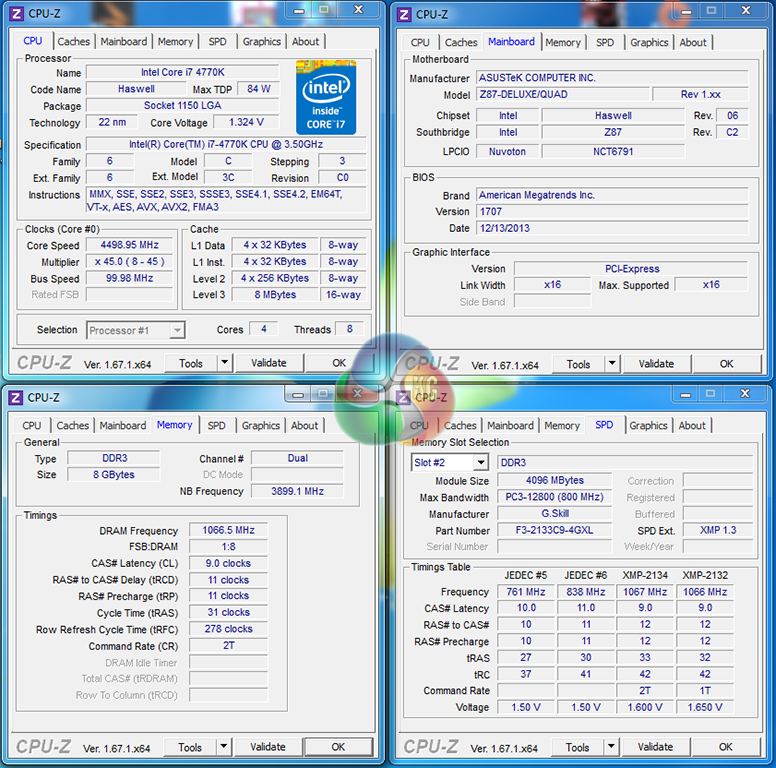
Task: Click the DRAM Frequency value 1066.5 MHz
Action: [229, 530]
